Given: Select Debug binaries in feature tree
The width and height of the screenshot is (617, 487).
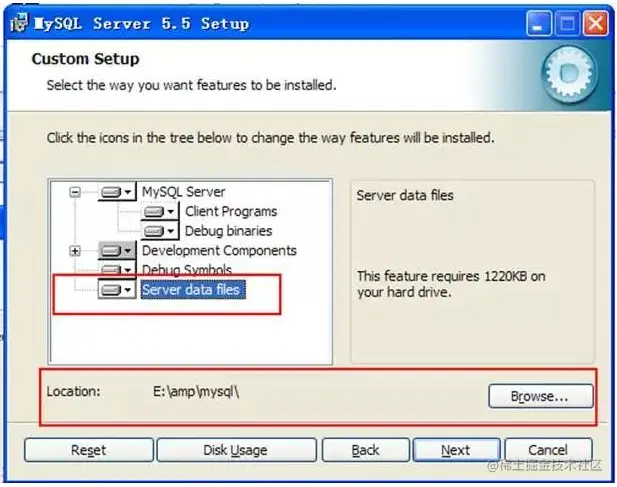Looking at the screenshot, I should pyautogui.click(x=228, y=231).
